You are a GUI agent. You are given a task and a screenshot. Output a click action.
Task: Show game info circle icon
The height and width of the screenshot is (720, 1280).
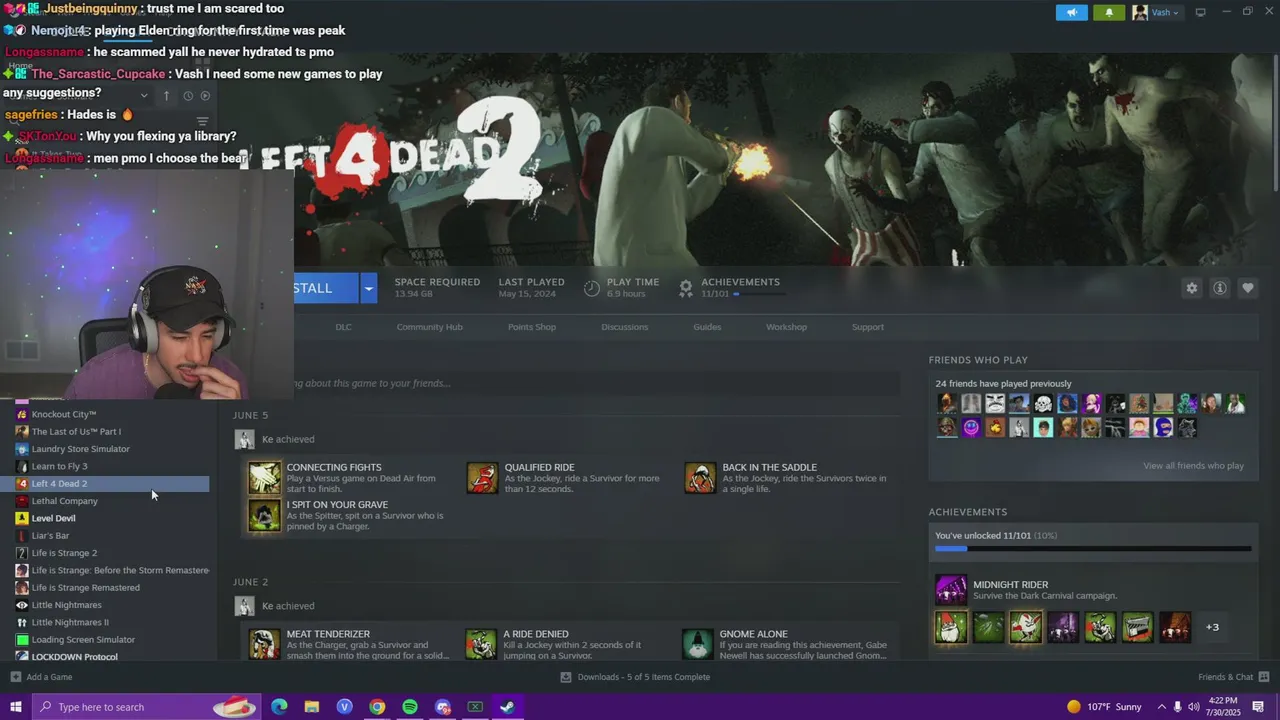(x=1220, y=288)
